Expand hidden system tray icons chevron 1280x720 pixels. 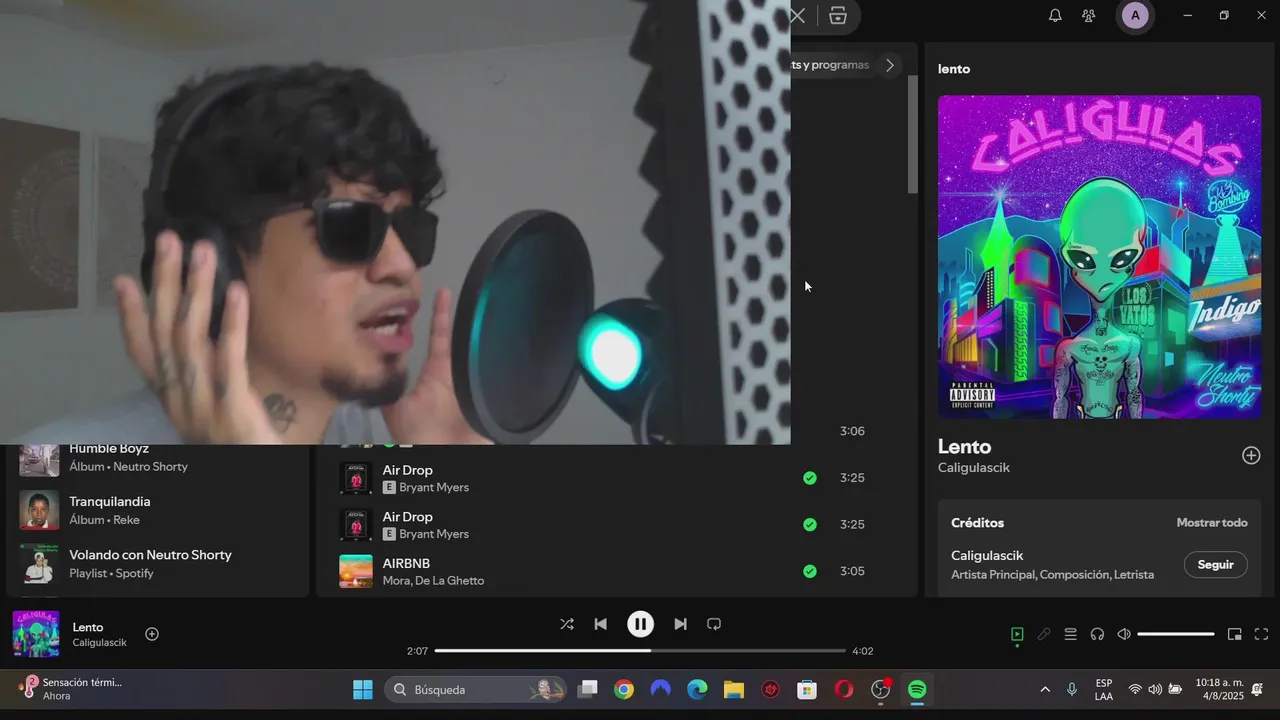pyautogui.click(x=1045, y=689)
